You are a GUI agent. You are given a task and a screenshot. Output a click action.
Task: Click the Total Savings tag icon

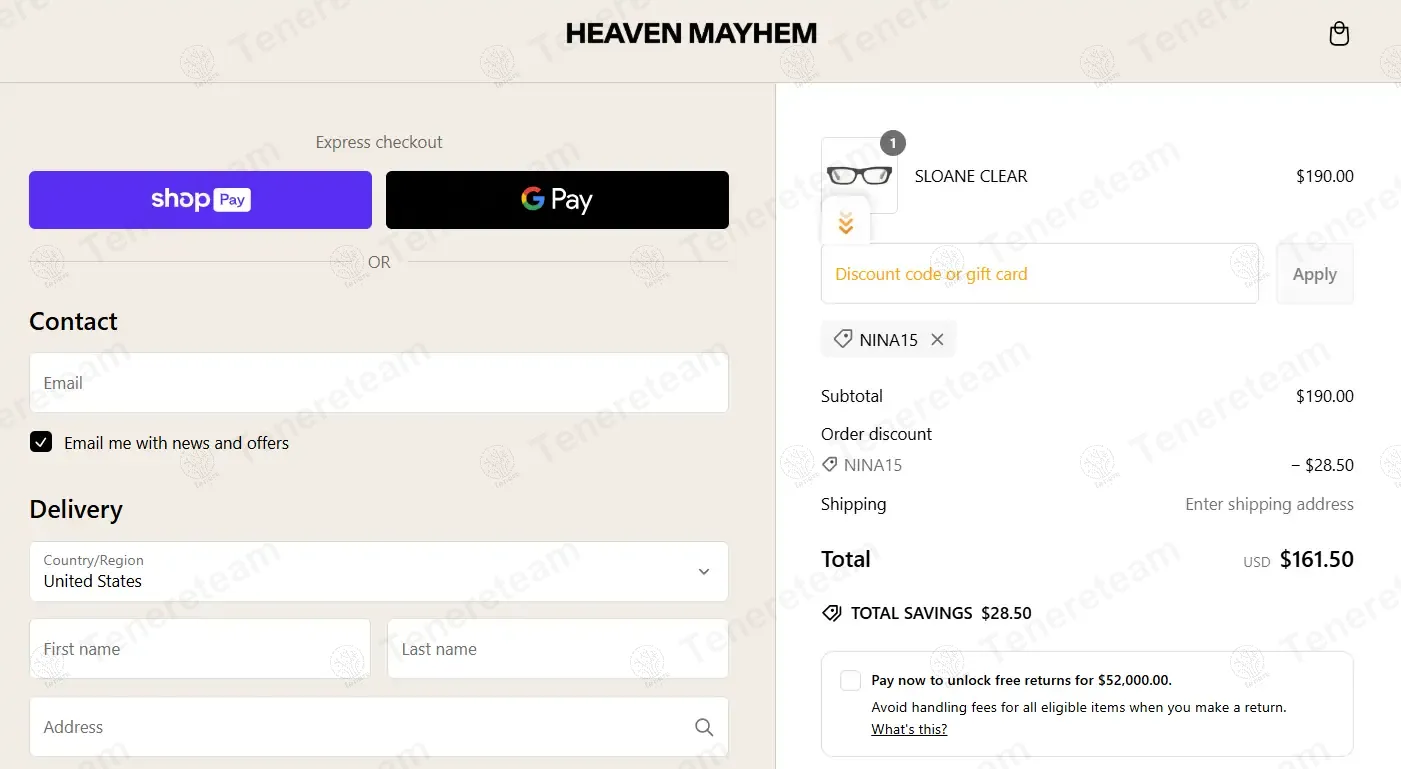(x=831, y=613)
